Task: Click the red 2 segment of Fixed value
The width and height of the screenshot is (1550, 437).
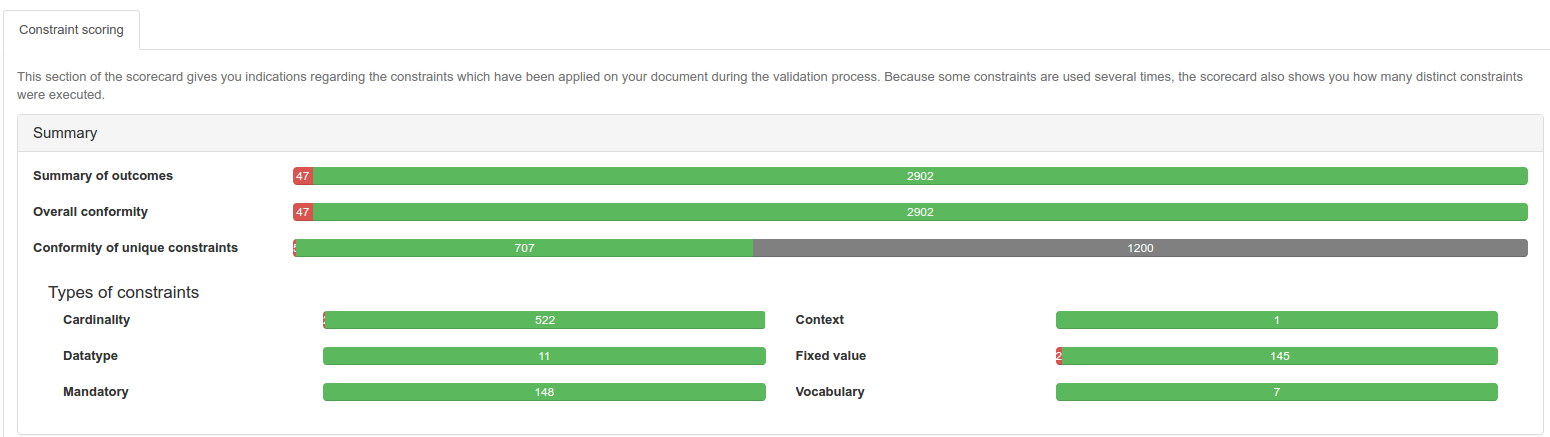Action: pyautogui.click(x=1059, y=356)
